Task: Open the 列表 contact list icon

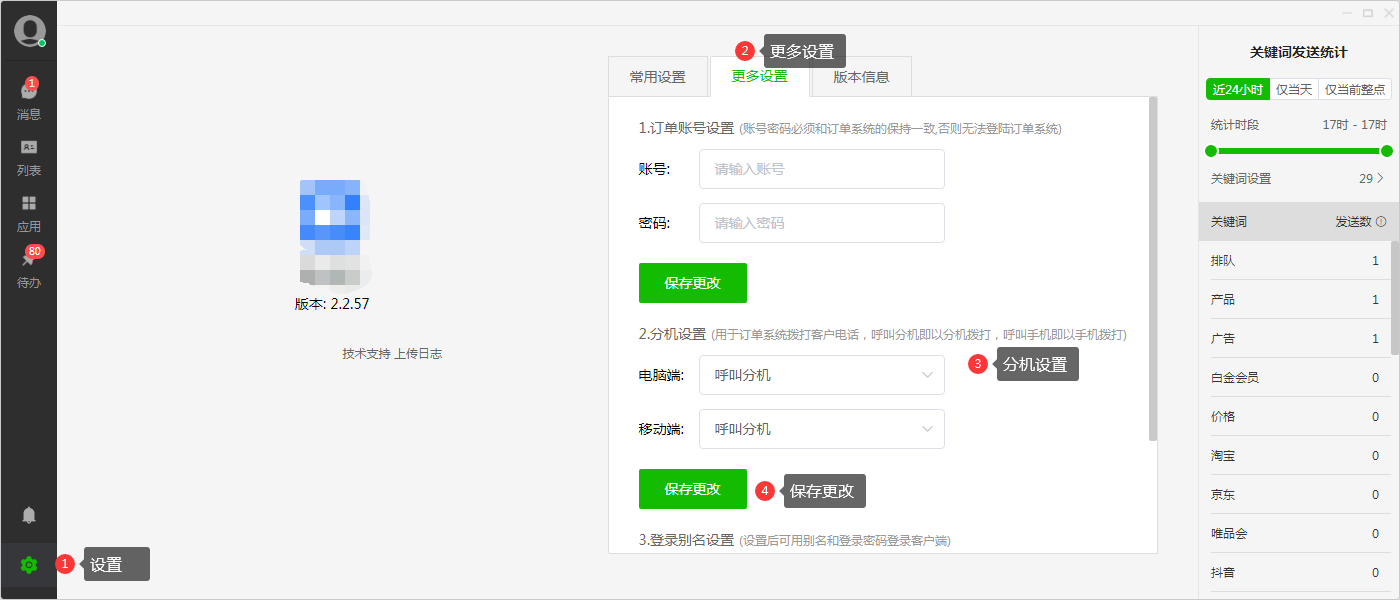Action: pyautogui.click(x=29, y=147)
